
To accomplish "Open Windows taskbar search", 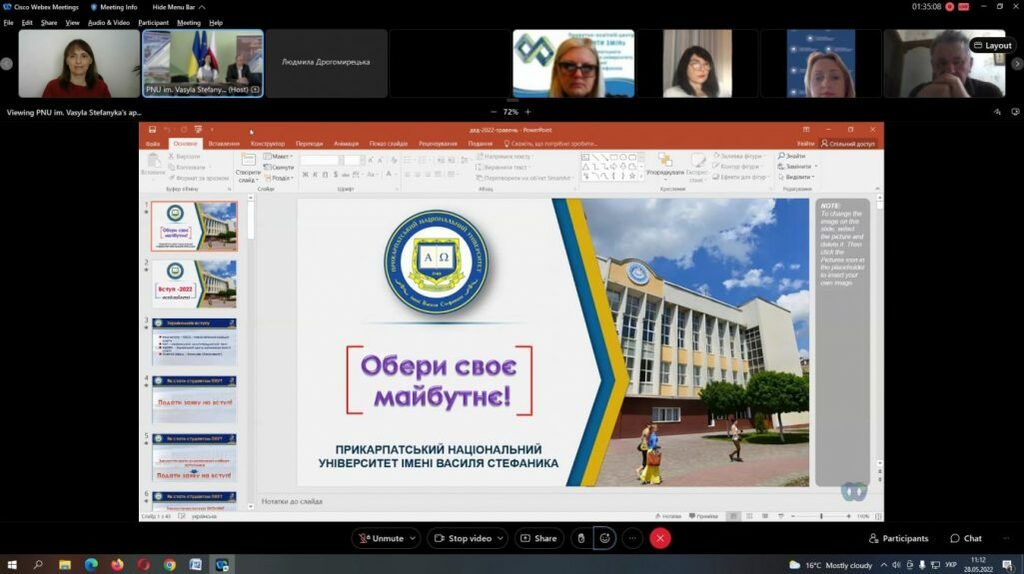I will pyautogui.click(x=38, y=565).
